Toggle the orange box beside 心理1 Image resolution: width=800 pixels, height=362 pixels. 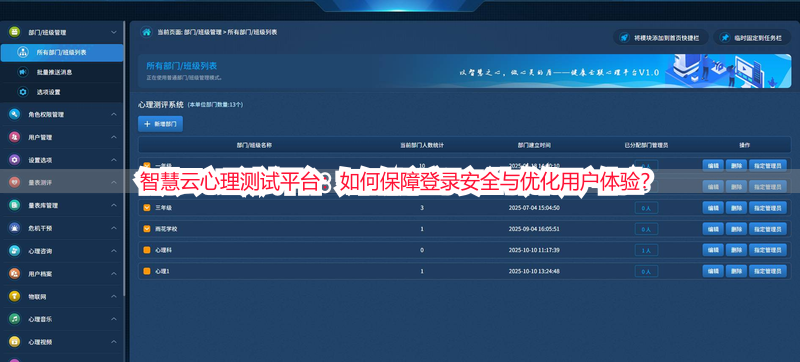(147, 271)
